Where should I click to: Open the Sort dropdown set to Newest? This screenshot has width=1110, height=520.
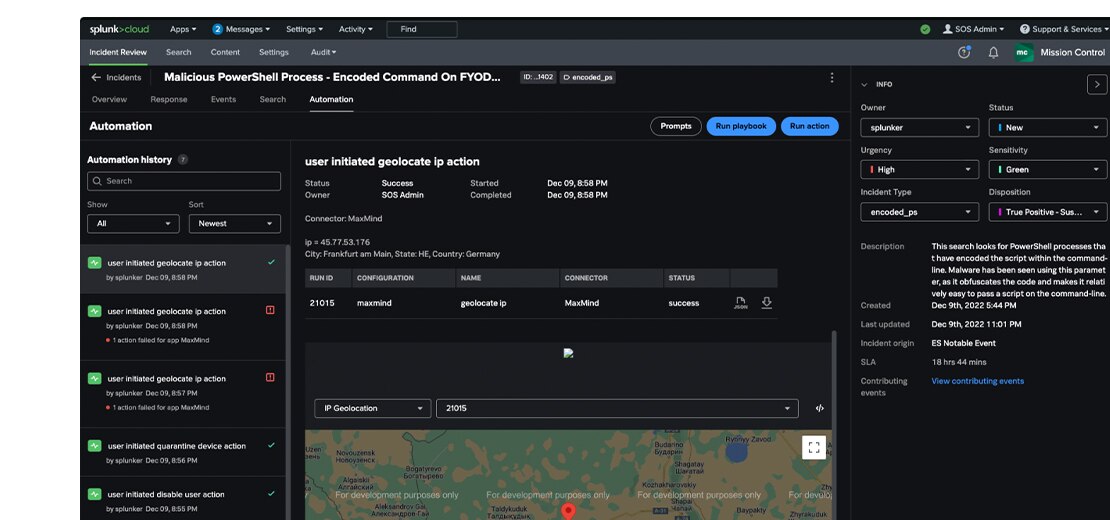coord(234,224)
